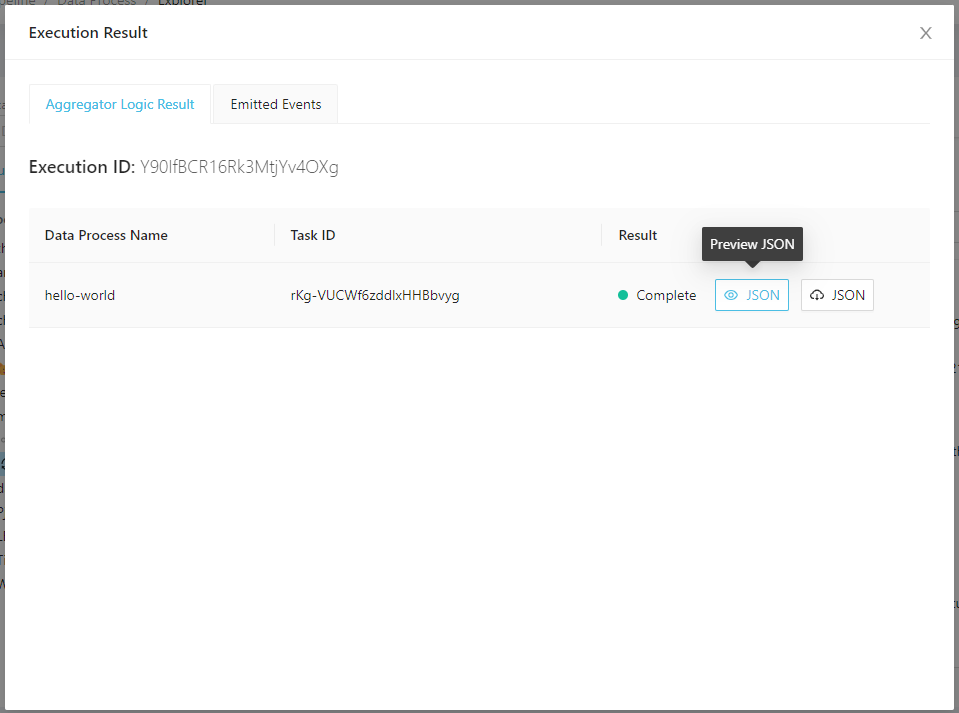Click the hello-world data process name

(80, 295)
